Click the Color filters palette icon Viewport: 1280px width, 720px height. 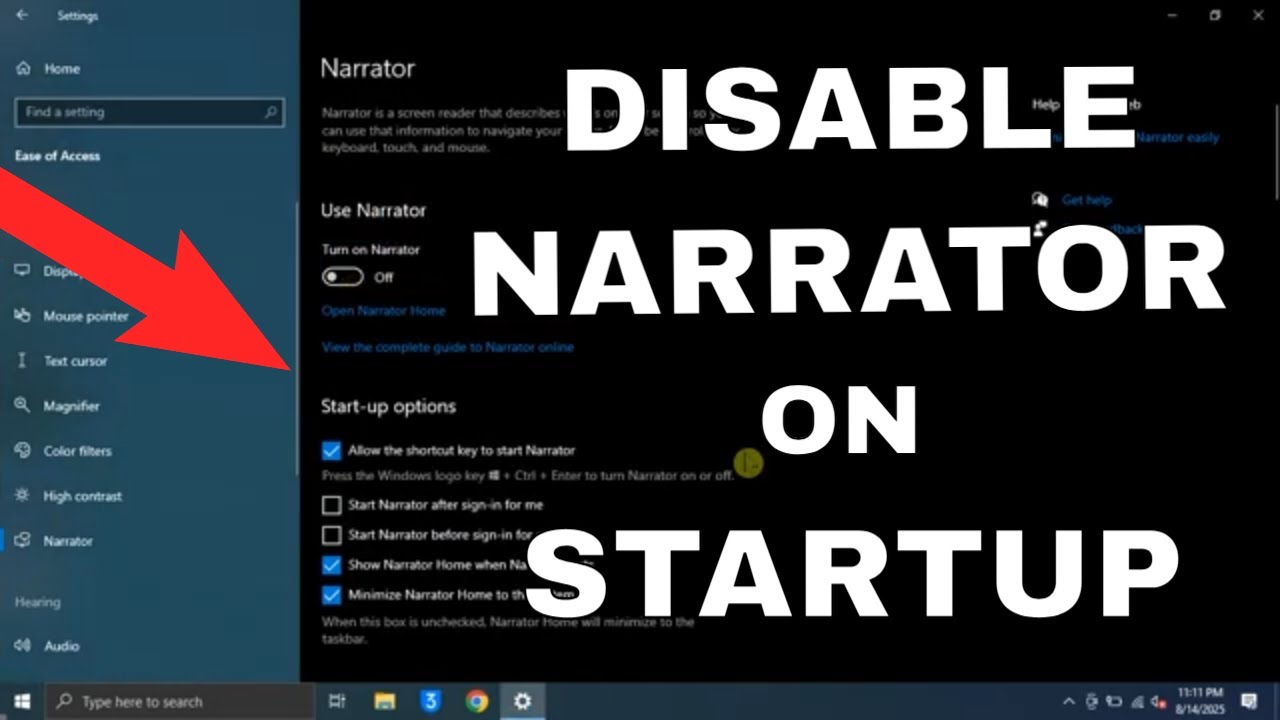pos(22,451)
